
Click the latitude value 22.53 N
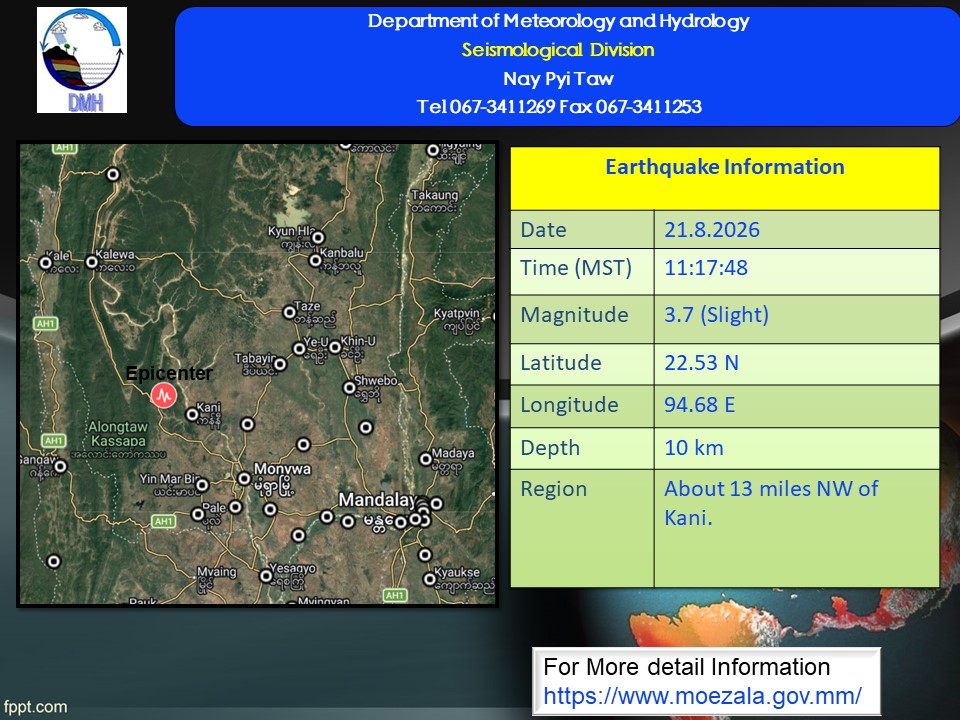click(702, 362)
